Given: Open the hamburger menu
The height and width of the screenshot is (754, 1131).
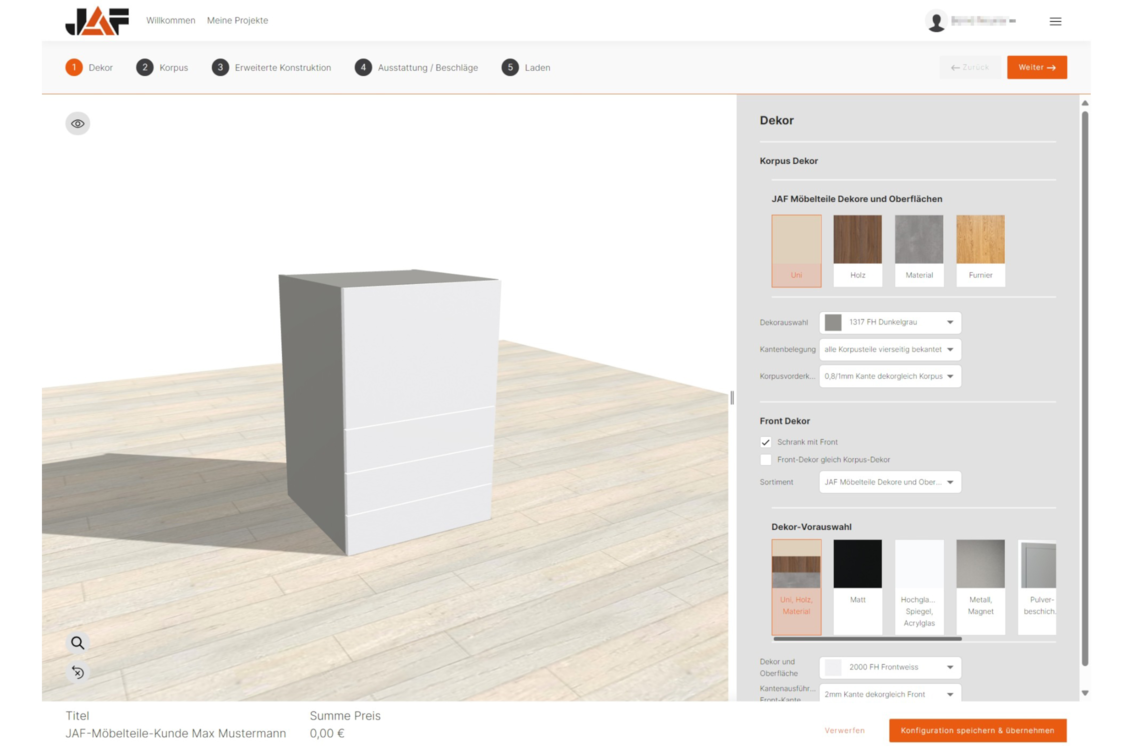Looking at the screenshot, I should coord(1055,21).
